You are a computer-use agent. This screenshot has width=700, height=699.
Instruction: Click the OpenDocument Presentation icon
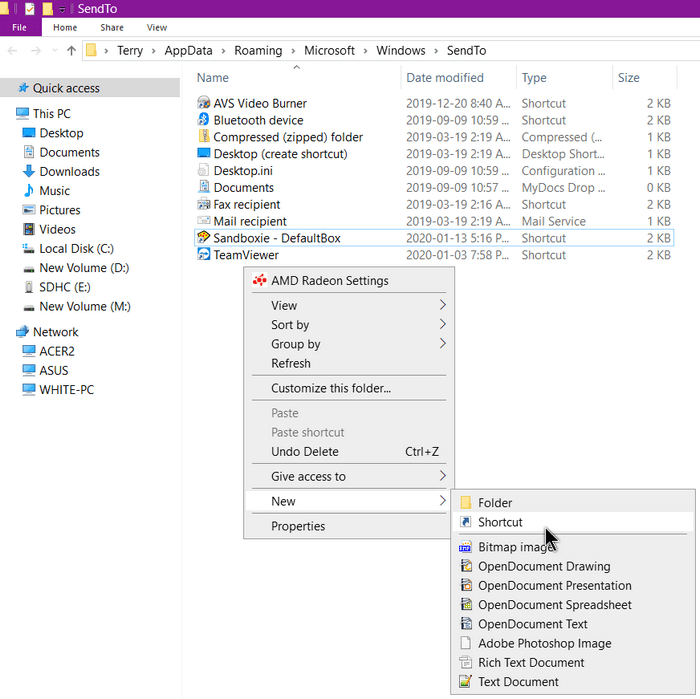(466, 585)
